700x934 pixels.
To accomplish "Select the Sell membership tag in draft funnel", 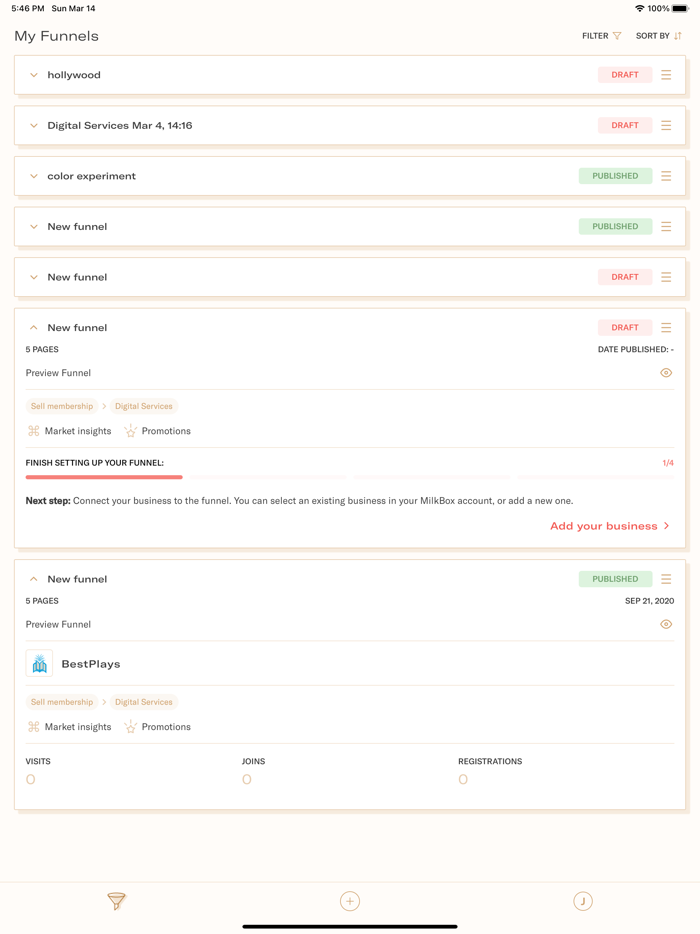I will pyautogui.click(x=62, y=406).
